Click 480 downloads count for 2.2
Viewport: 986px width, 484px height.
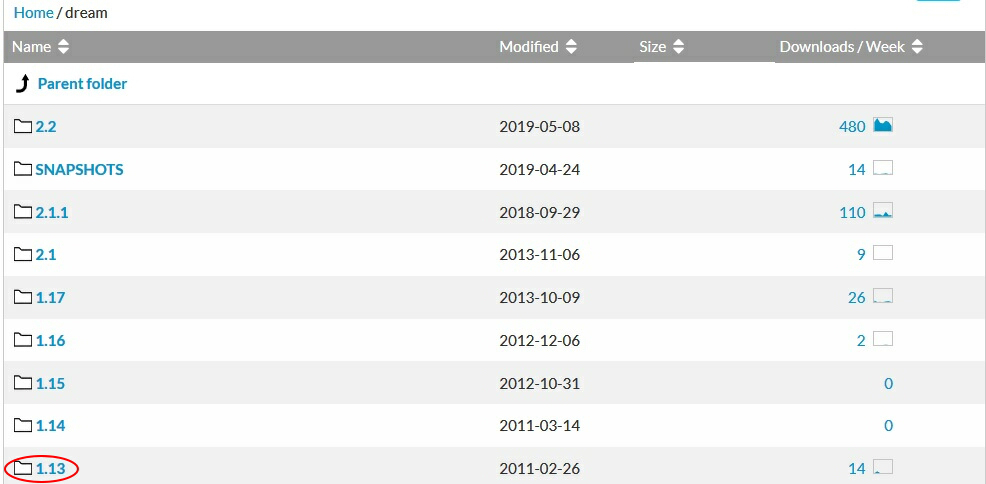(852, 127)
